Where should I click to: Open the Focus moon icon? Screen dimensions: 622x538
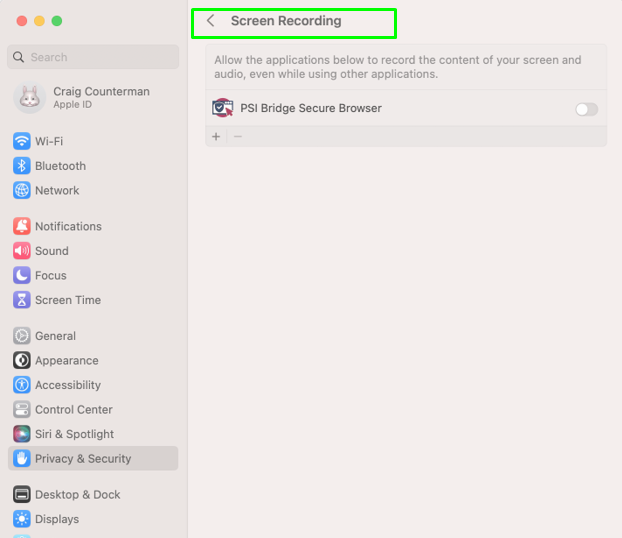tap(21, 275)
